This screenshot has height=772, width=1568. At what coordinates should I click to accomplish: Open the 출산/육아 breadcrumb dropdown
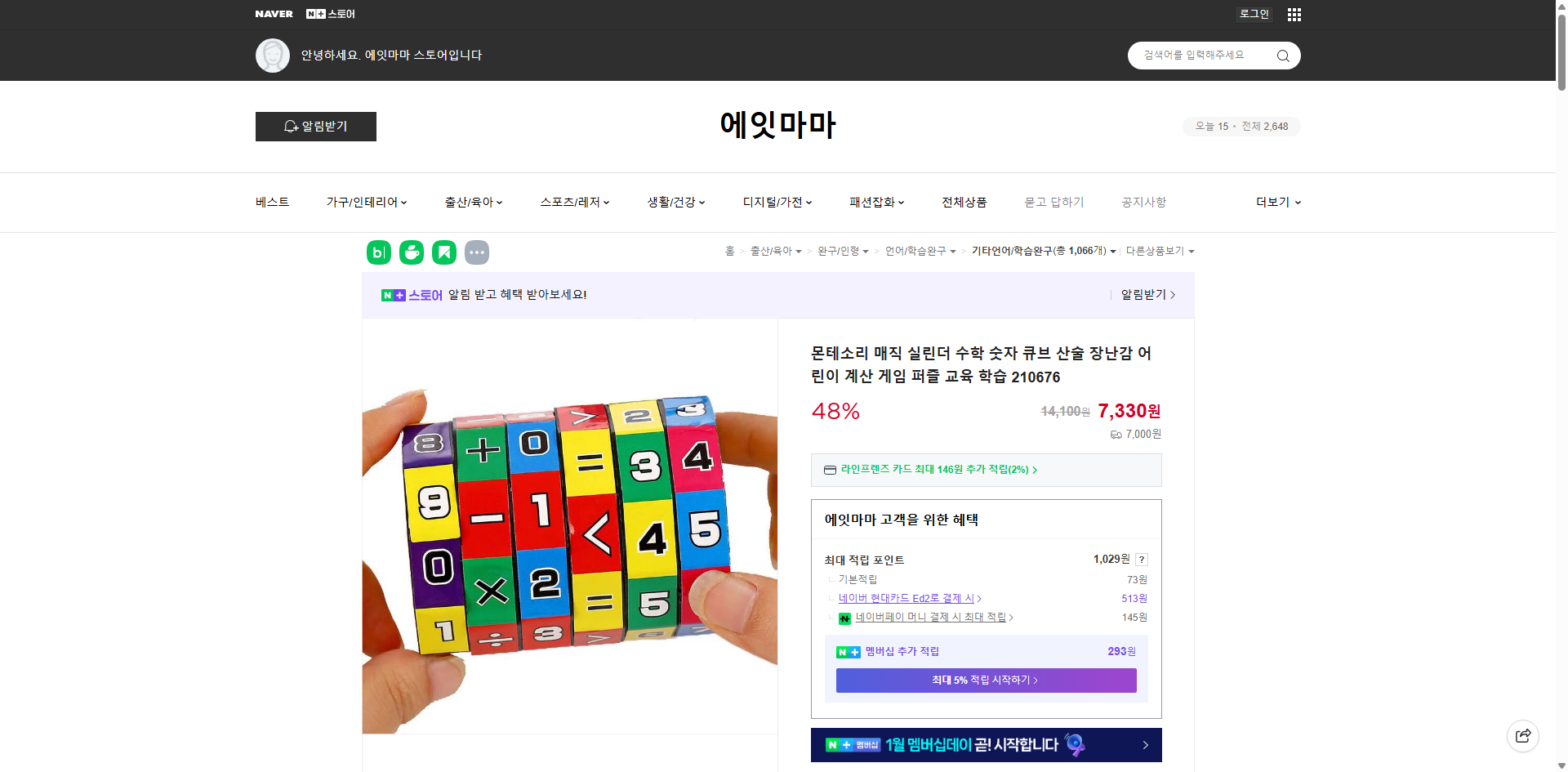[x=775, y=252]
